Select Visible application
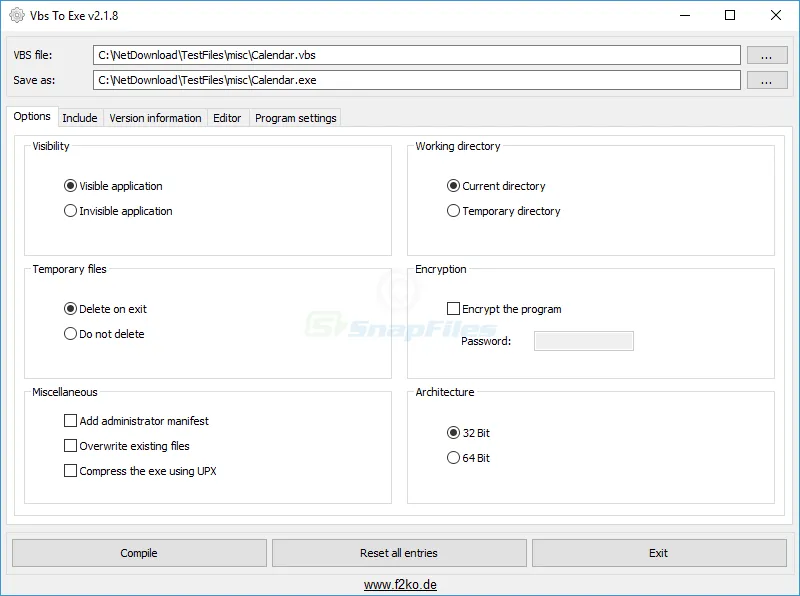Image resolution: width=800 pixels, height=596 pixels. pyautogui.click(x=113, y=186)
